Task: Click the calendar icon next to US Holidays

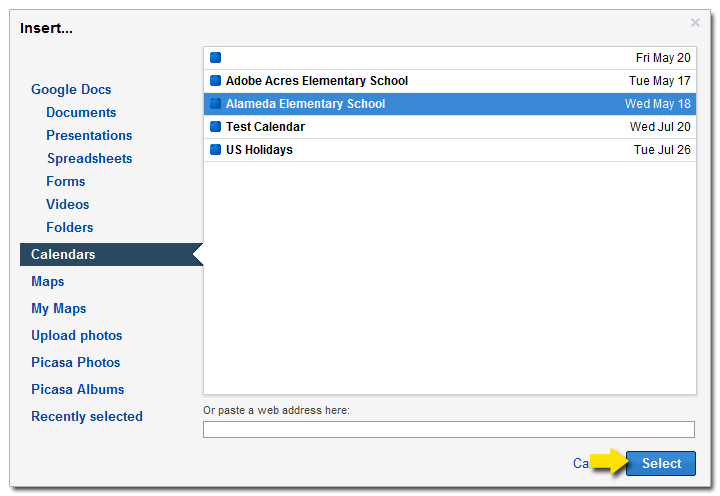Action: [215, 150]
